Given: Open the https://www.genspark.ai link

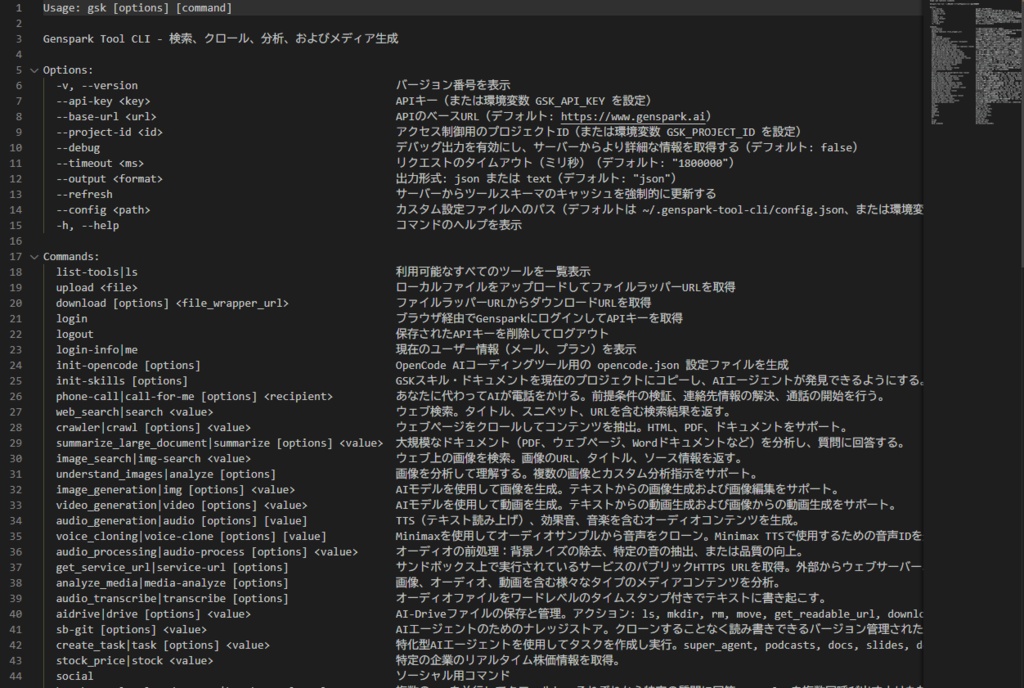Looking at the screenshot, I should pyautogui.click(x=633, y=116).
